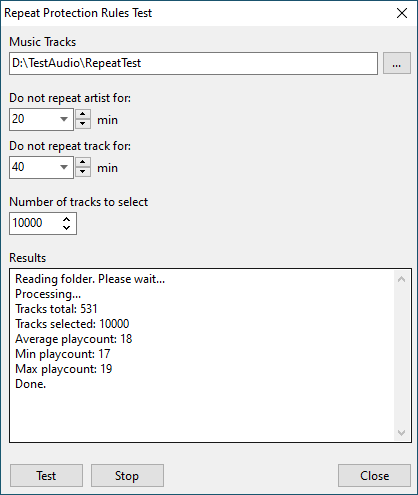The width and height of the screenshot is (418, 495).
Task: Decrease repeat track minutes with down arrow
Action: click(x=83, y=172)
